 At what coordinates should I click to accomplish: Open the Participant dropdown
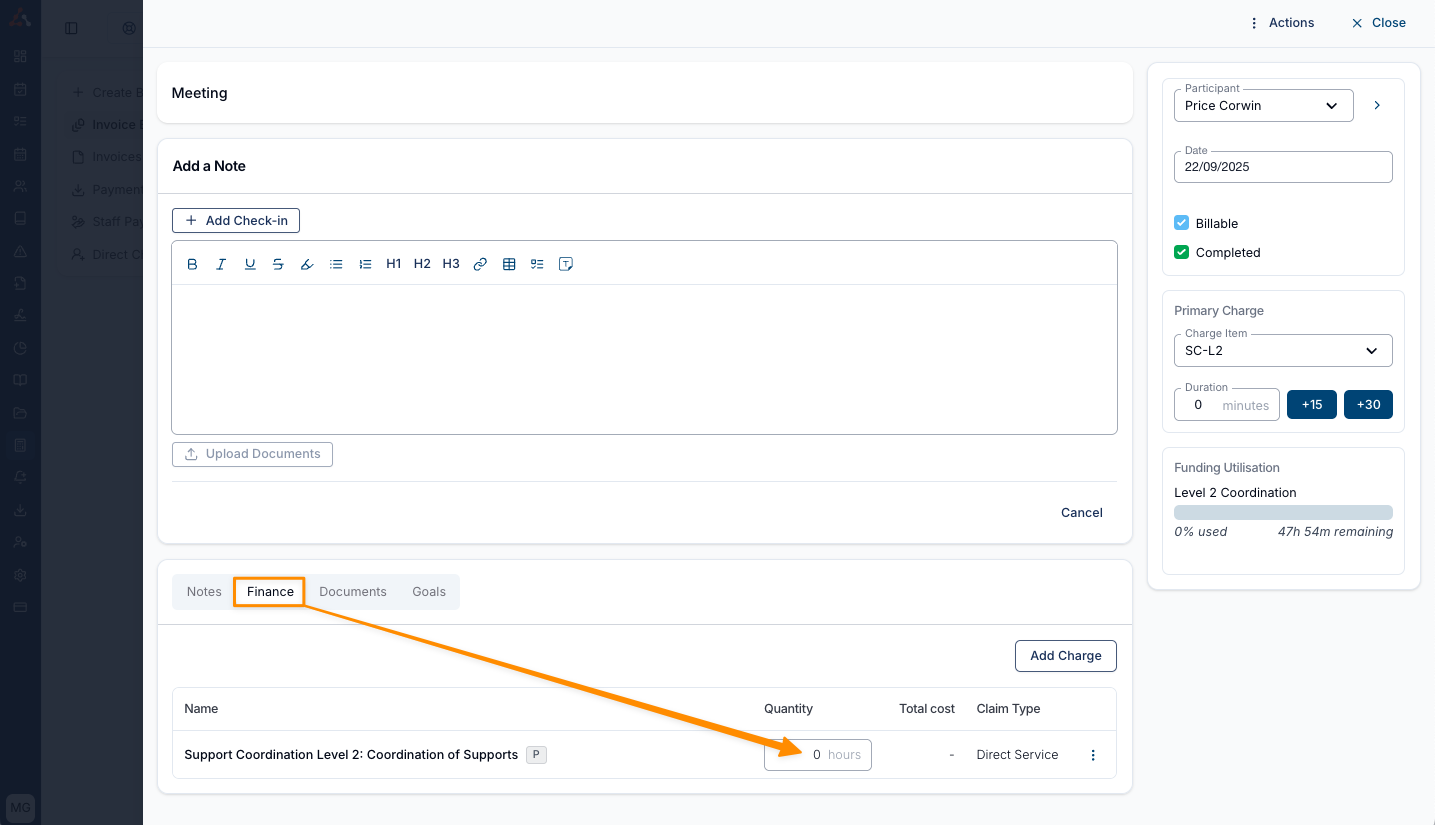(x=1263, y=106)
